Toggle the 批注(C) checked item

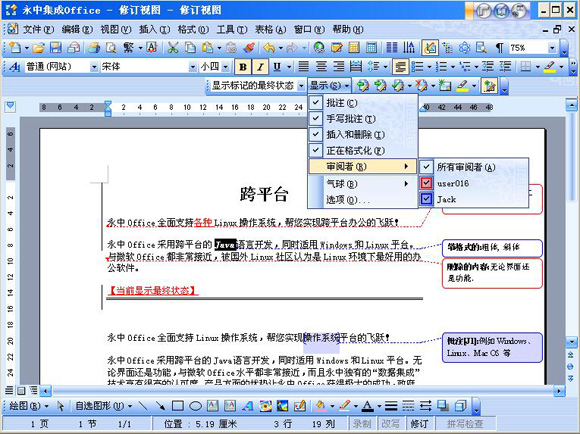[363, 102]
